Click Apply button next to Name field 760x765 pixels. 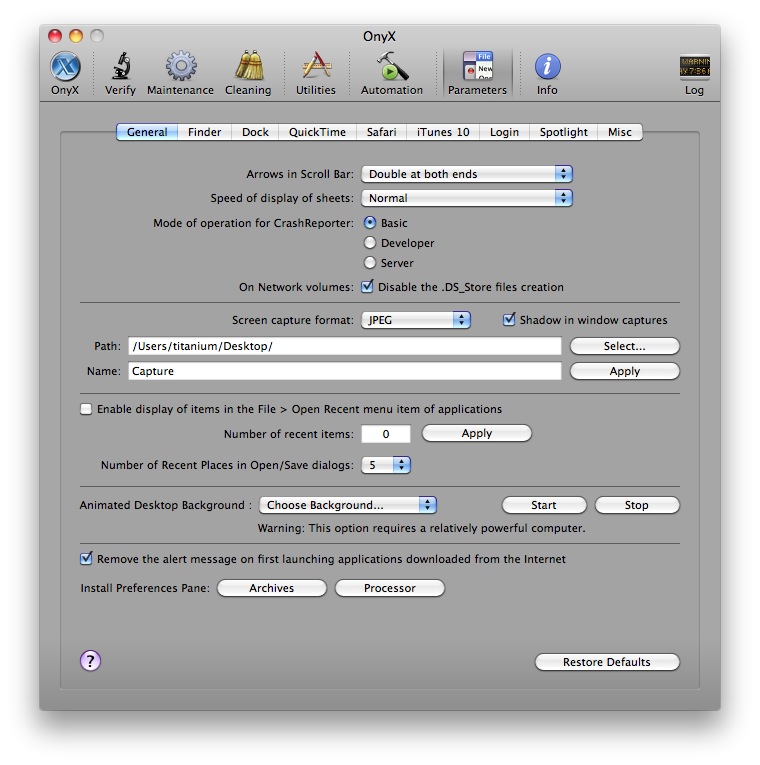pos(624,371)
